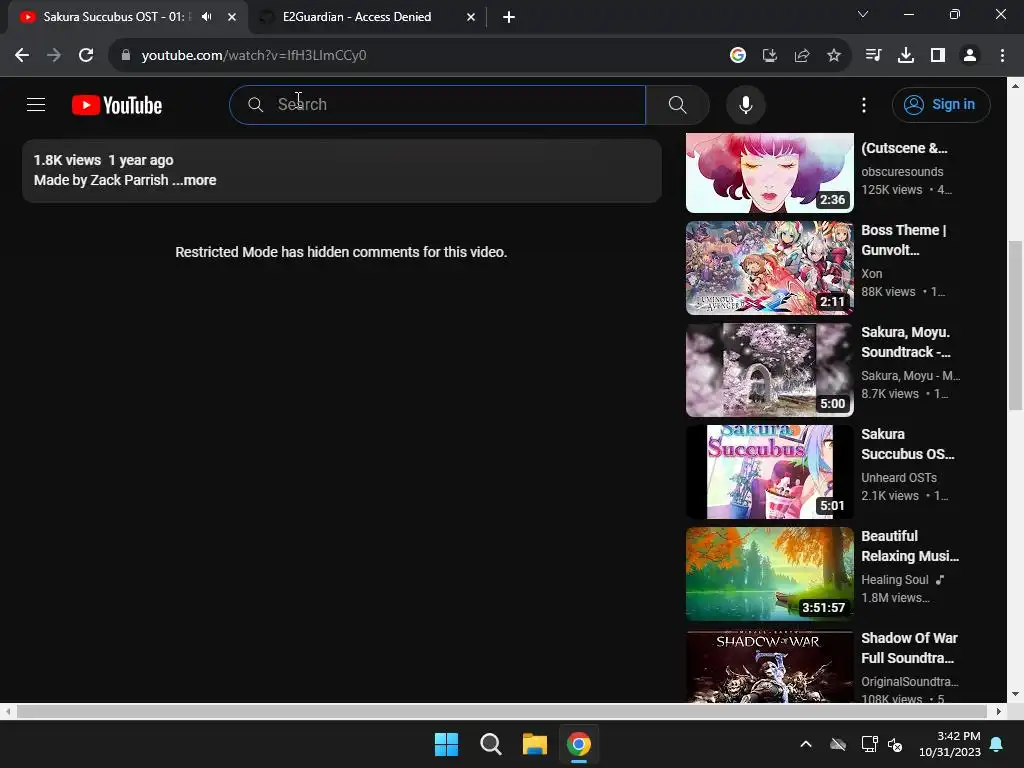Image resolution: width=1024 pixels, height=768 pixels.
Task: Mute tab using speaker icon
Action: (x=207, y=17)
